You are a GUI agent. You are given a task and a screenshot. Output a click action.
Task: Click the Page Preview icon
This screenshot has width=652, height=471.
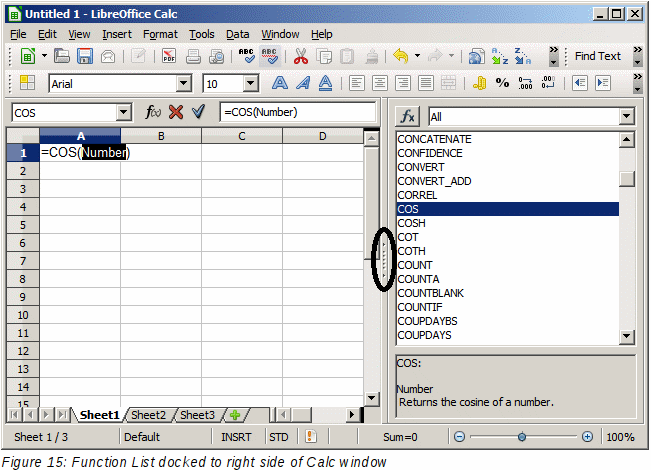[x=217, y=56]
